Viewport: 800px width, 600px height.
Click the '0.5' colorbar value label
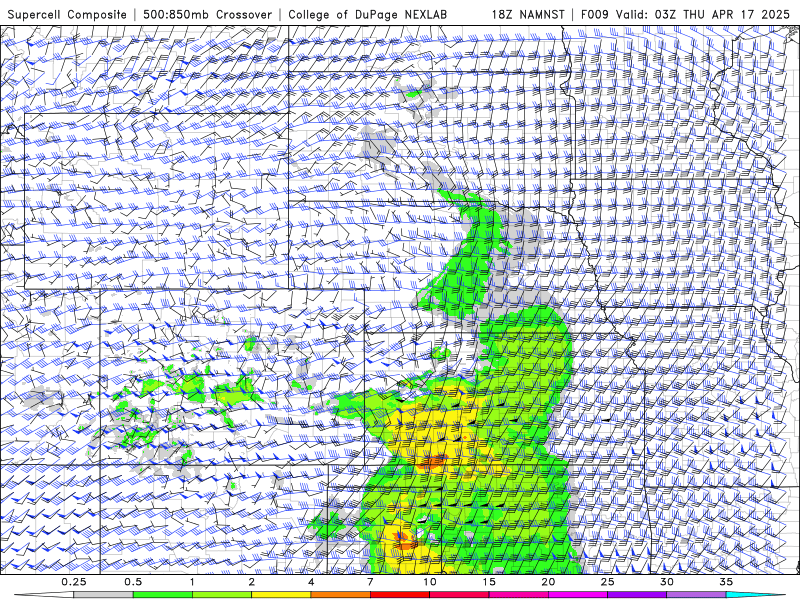click(x=133, y=582)
